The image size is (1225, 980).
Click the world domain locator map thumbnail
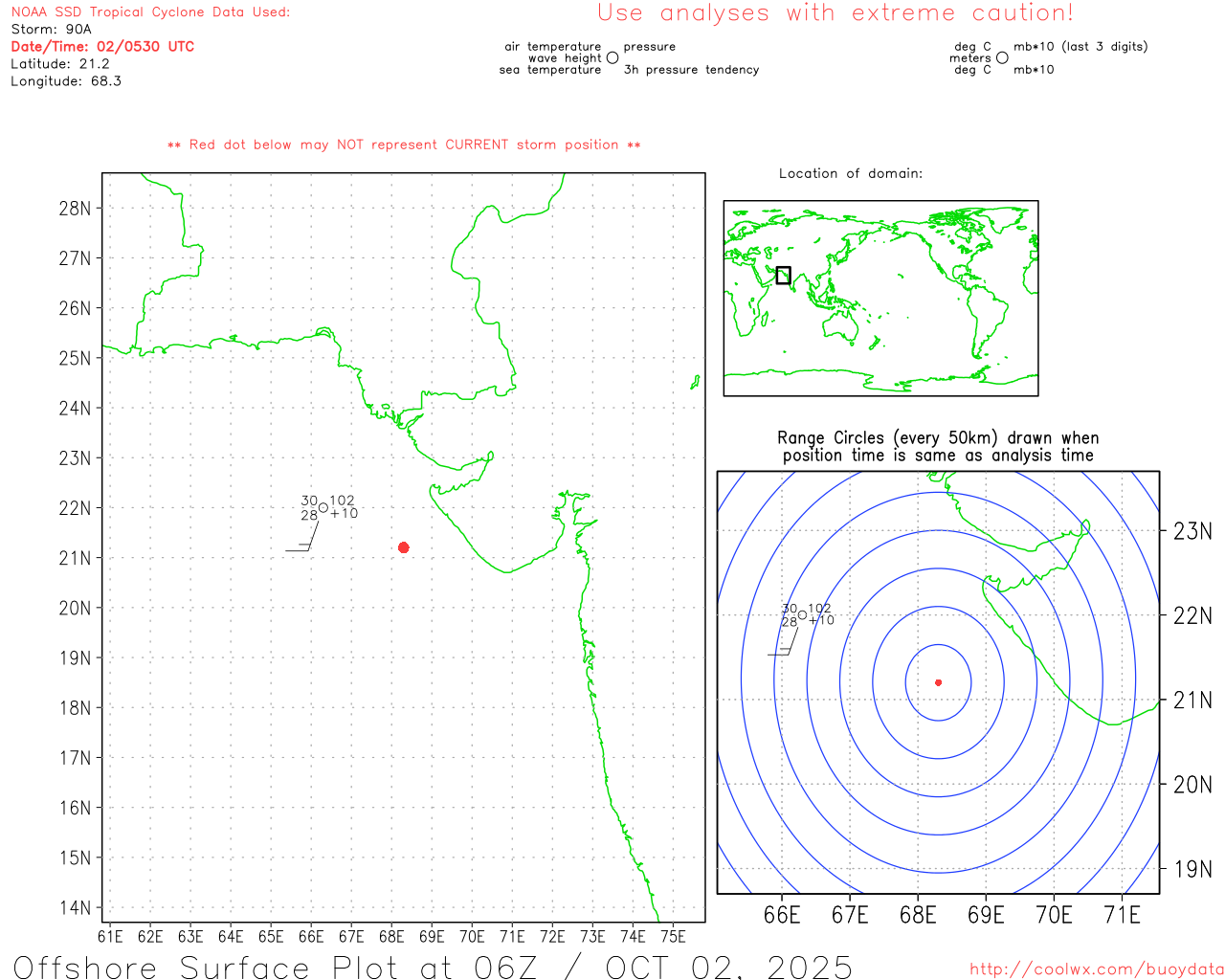880,299
